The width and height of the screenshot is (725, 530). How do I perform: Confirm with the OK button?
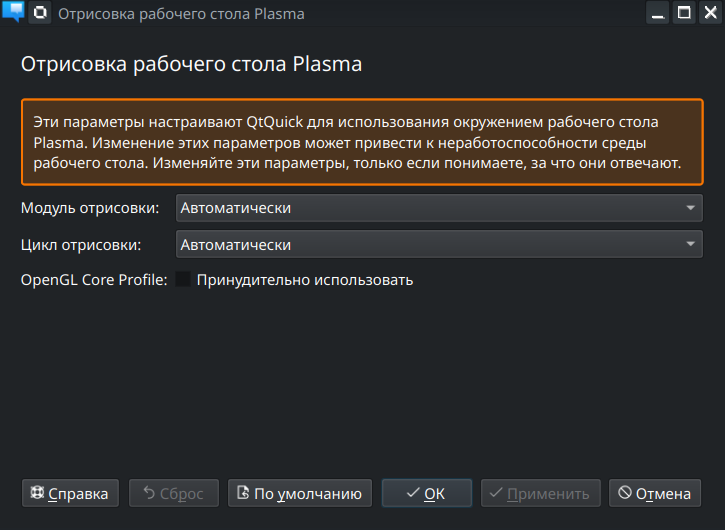click(x=427, y=493)
